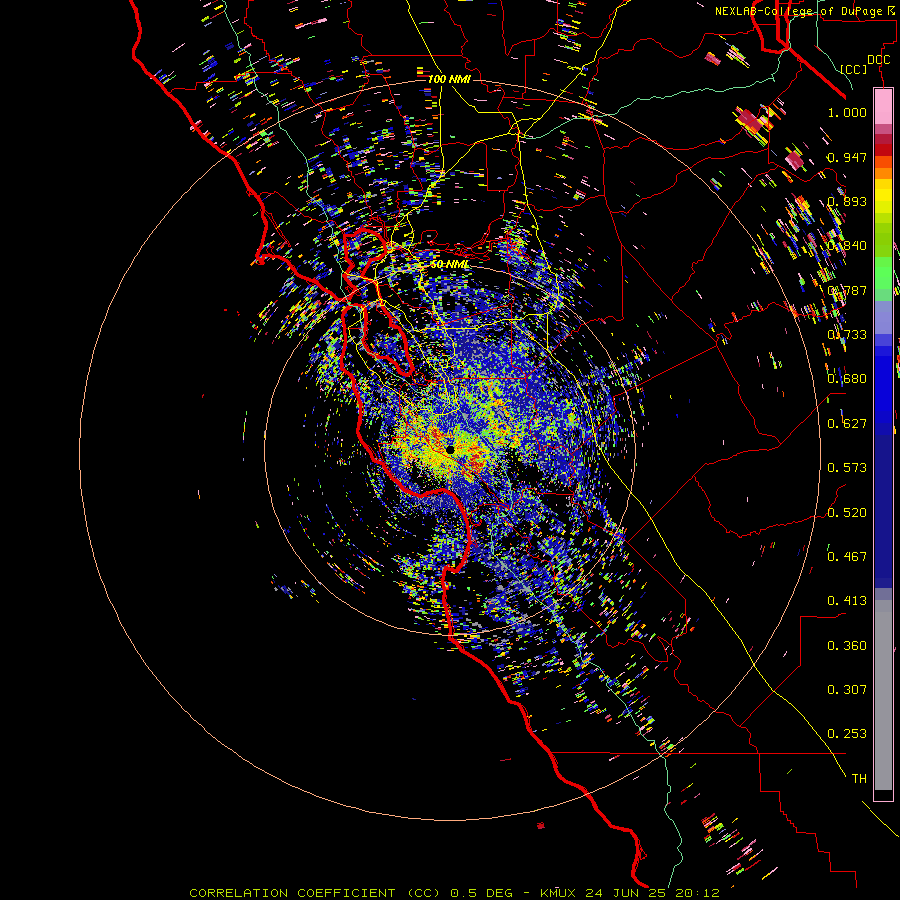Select the 0.413 legend value

point(847,600)
